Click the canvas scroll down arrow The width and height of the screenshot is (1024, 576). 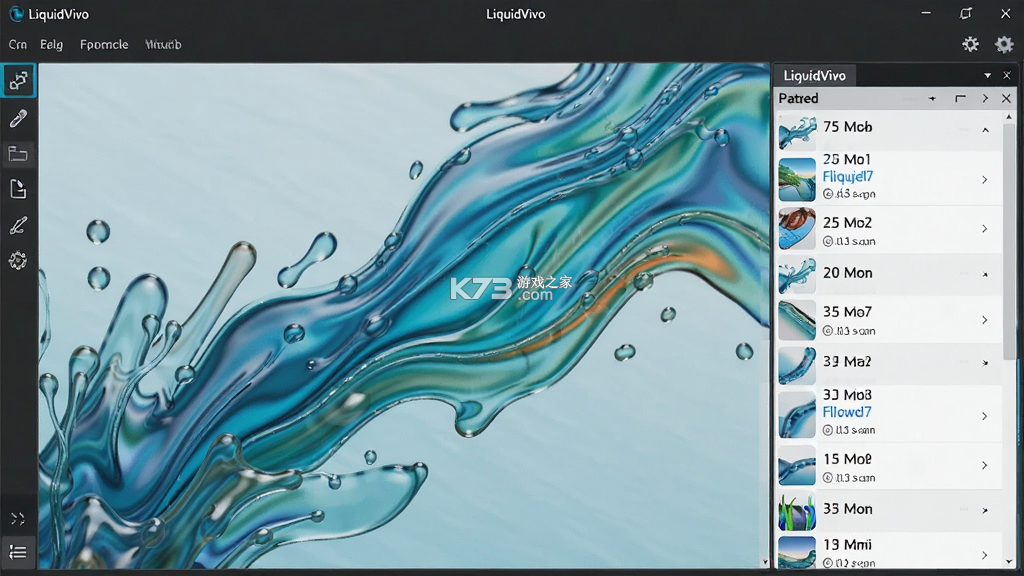765,562
